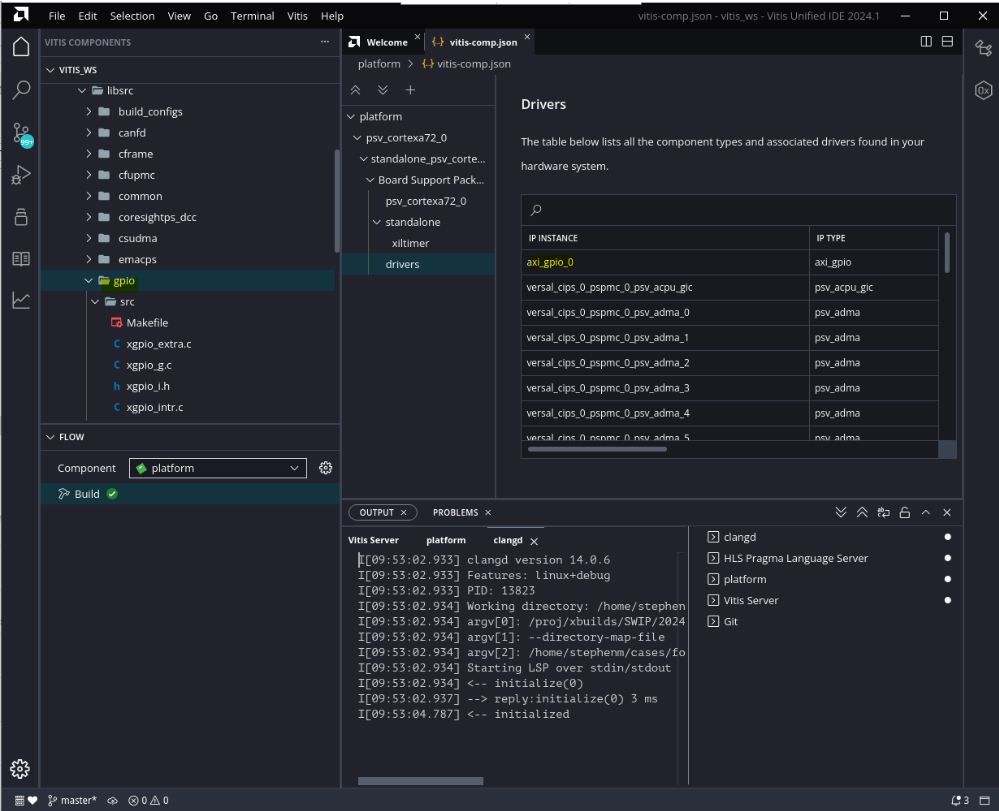Open the Terminal menu

[x=252, y=15]
